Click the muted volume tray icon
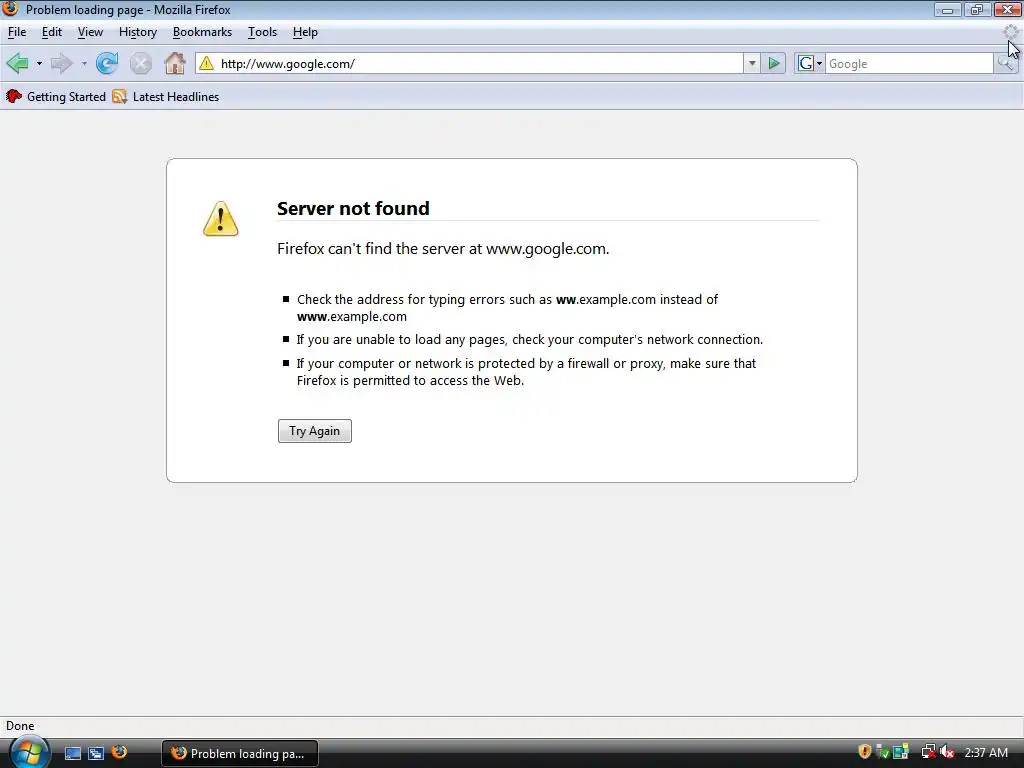The height and width of the screenshot is (768, 1024). 948,752
